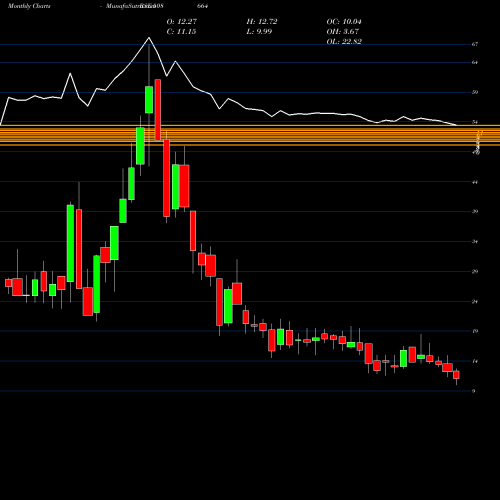Click the '29' price axis label

point(475,271)
